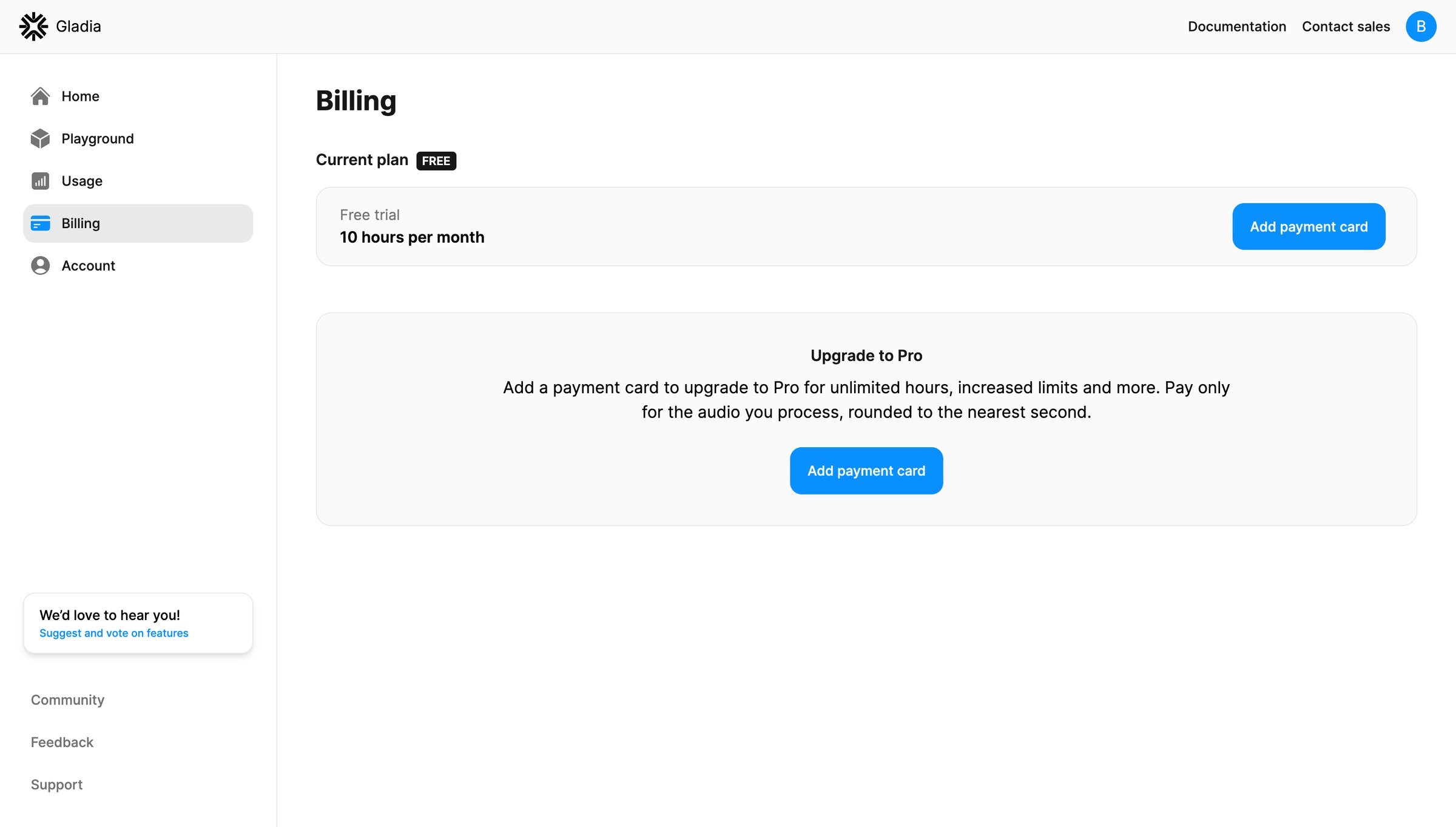Click the '10 hours per month' text

[412, 237]
